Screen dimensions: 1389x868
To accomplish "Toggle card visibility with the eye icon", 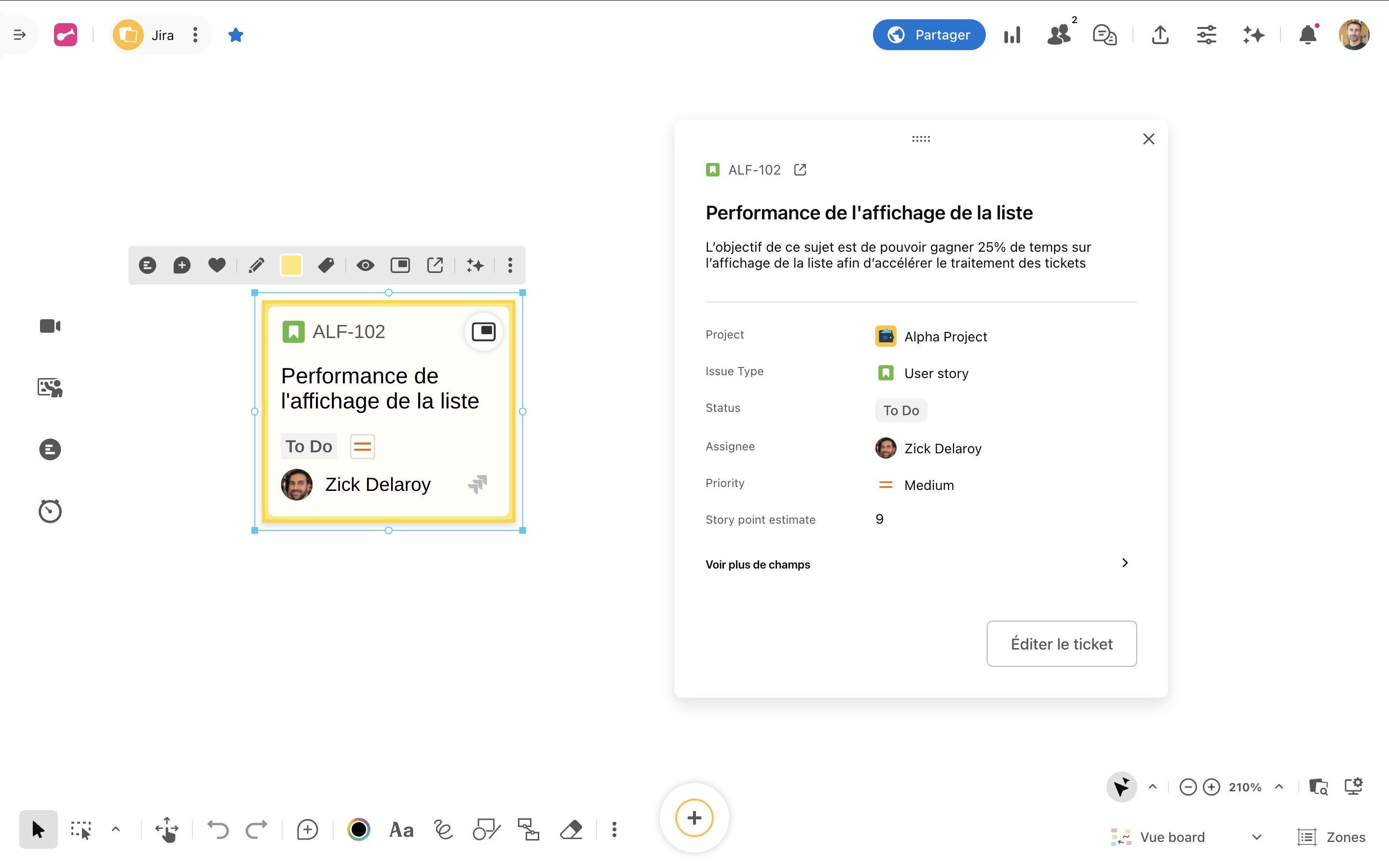I will pos(365,265).
